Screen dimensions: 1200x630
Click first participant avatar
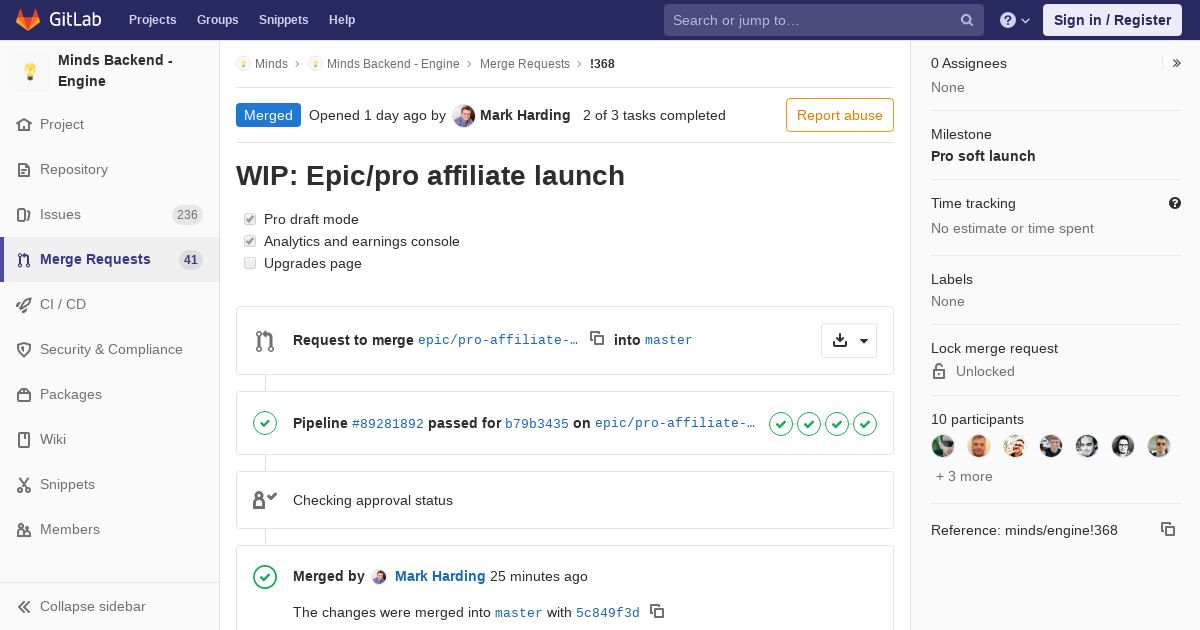943,446
